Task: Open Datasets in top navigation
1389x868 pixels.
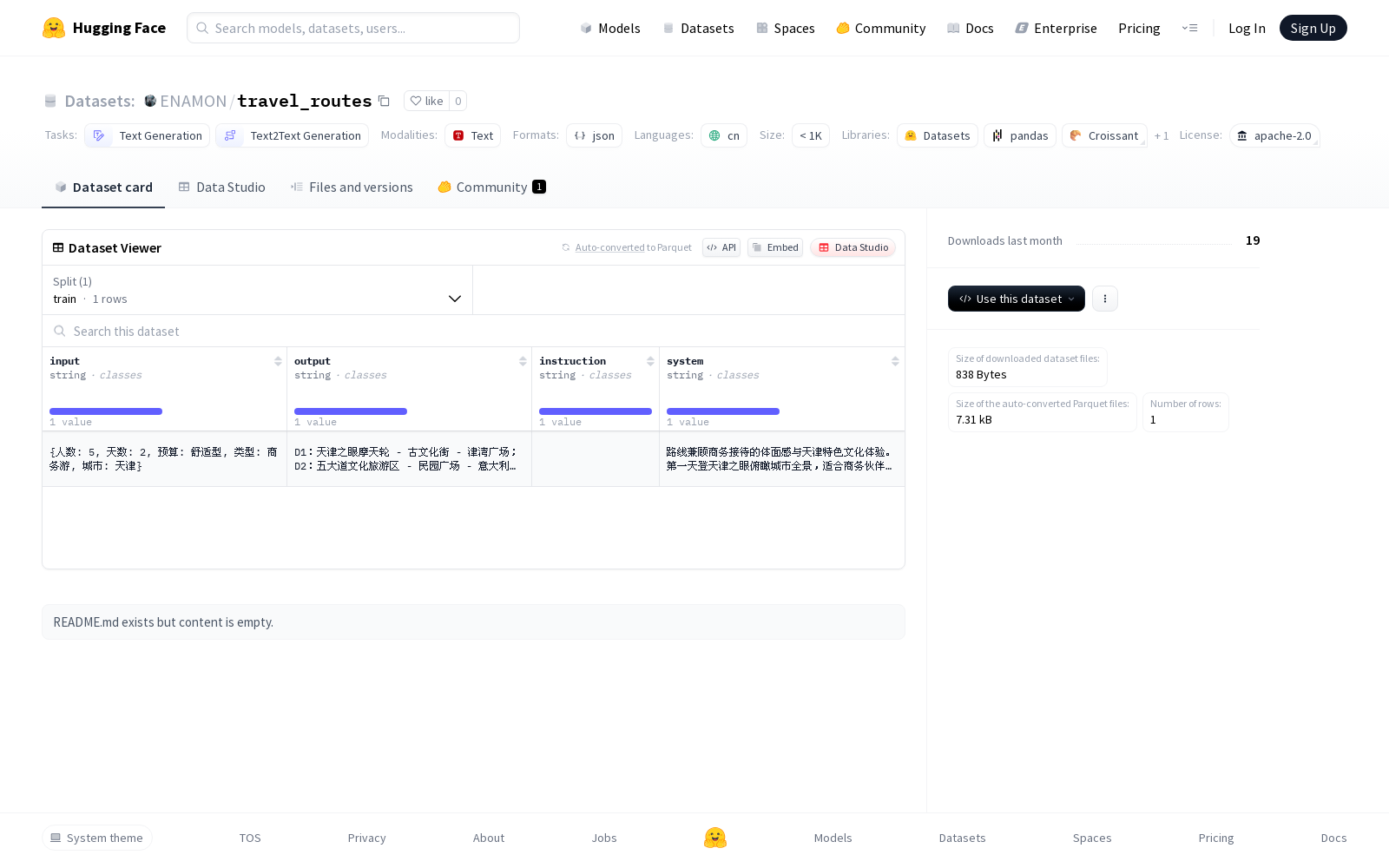Action: pos(698,28)
